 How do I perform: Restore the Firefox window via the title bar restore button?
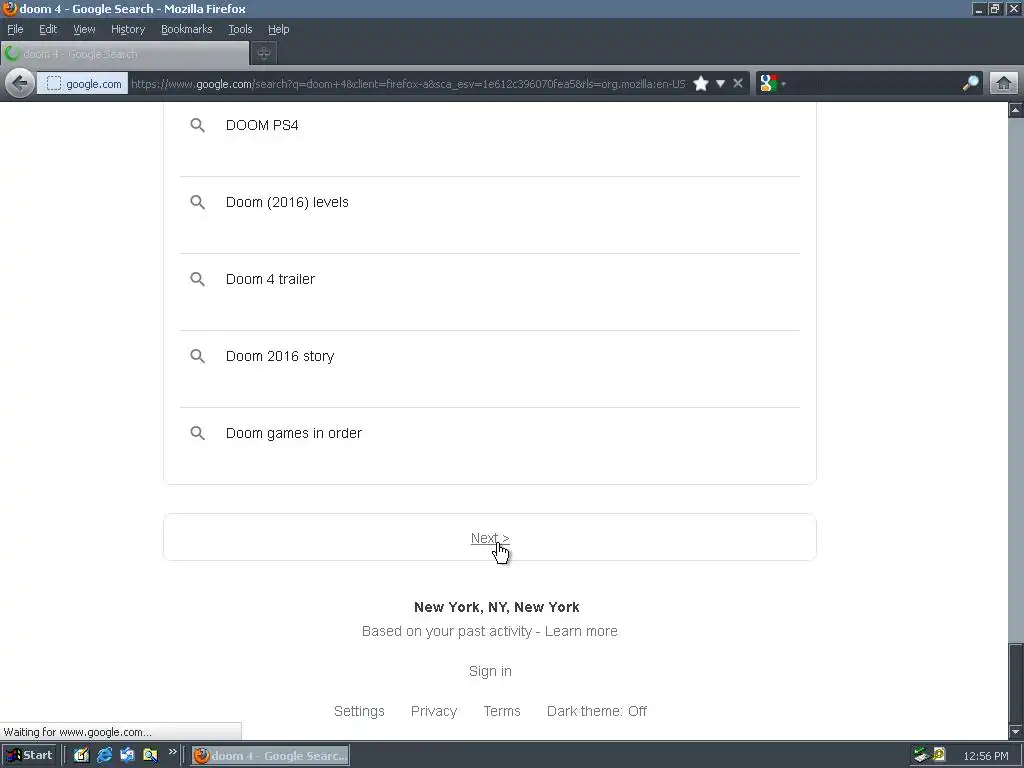pos(995,9)
